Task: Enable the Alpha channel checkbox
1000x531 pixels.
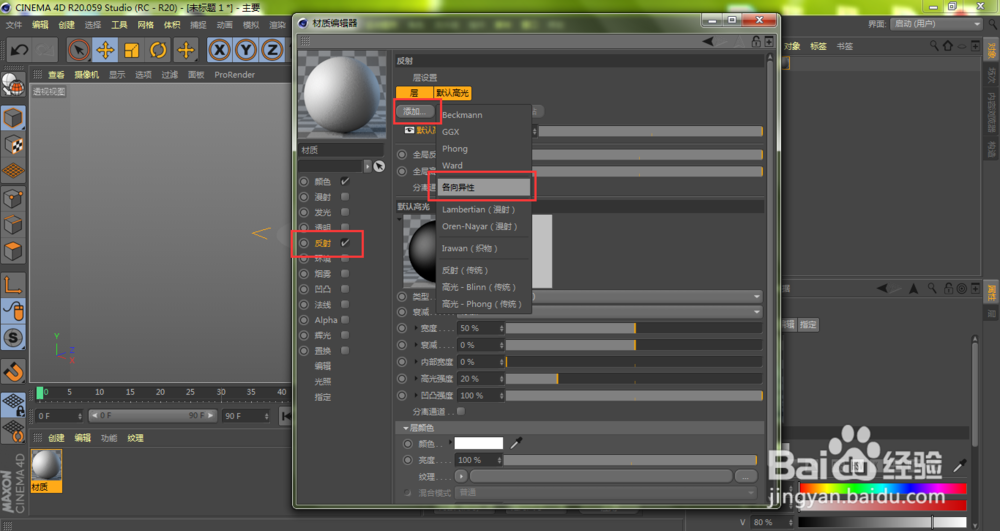Action: click(x=345, y=320)
